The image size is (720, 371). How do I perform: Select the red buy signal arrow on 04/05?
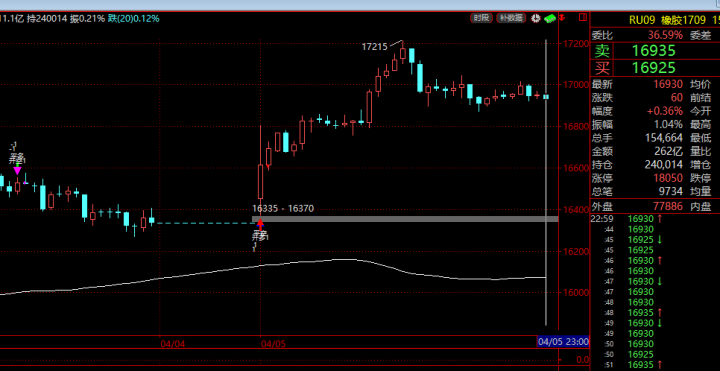click(260, 225)
